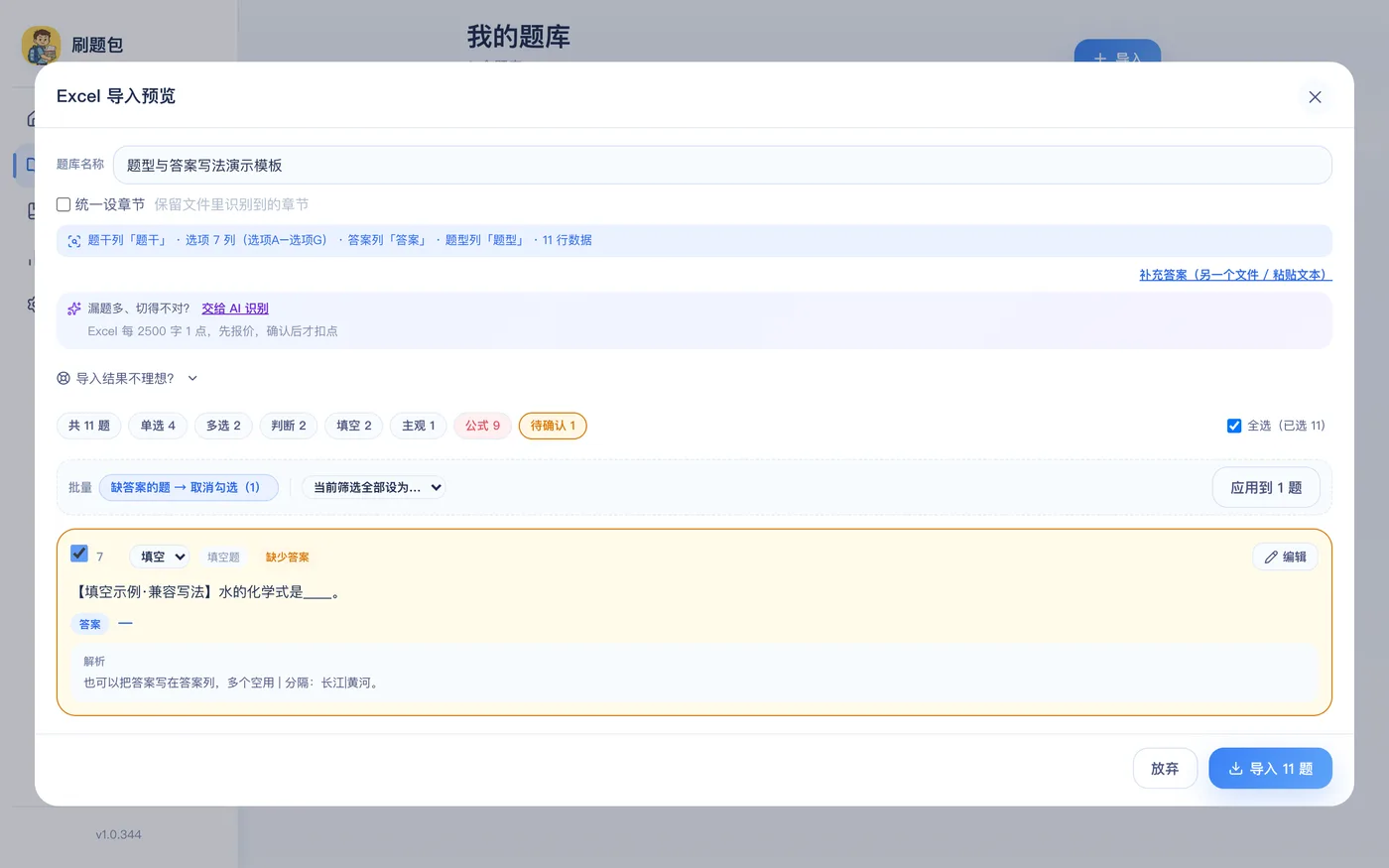The image size is (1389, 868).
Task: Open question 7 type dropdown 填空
Action: (160, 557)
